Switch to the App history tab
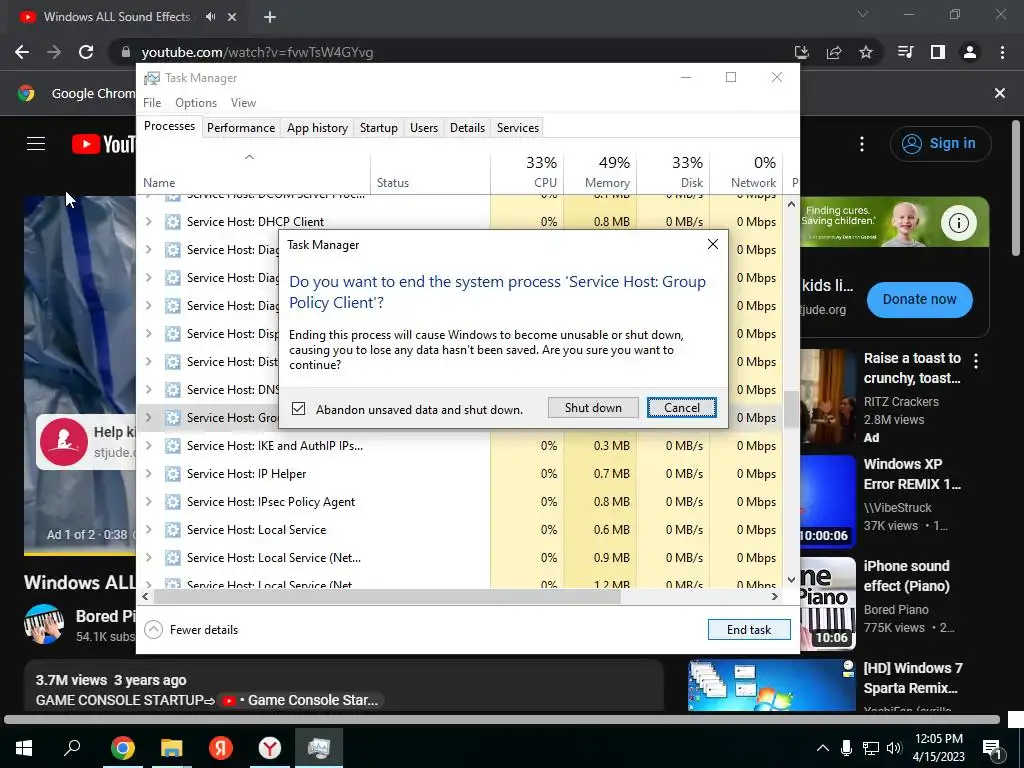The width and height of the screenshot is (1024, 768). (317, 128)
